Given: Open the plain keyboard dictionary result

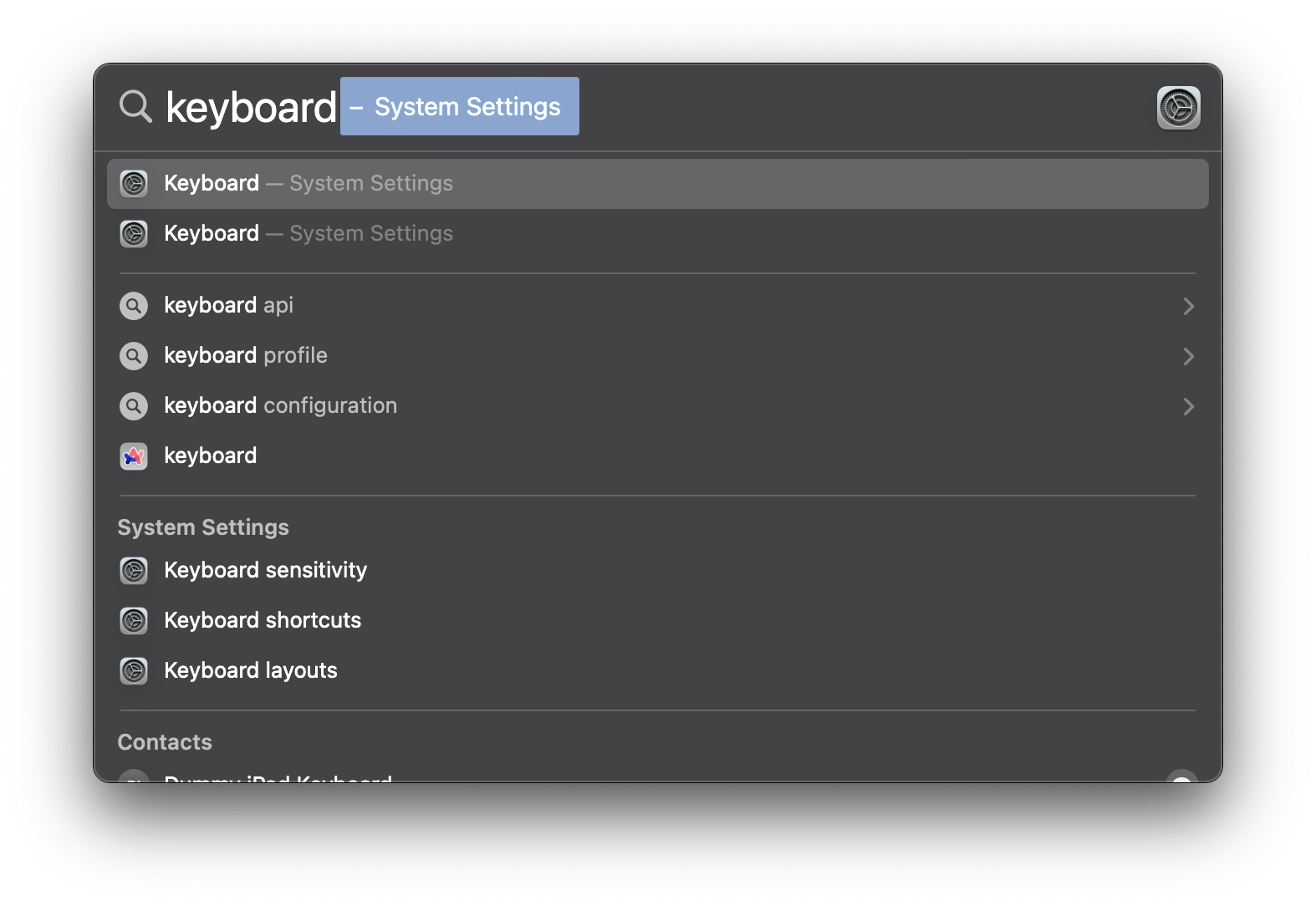Looking at the screenshot, I should pyautogui.click(x=657, y=456).
